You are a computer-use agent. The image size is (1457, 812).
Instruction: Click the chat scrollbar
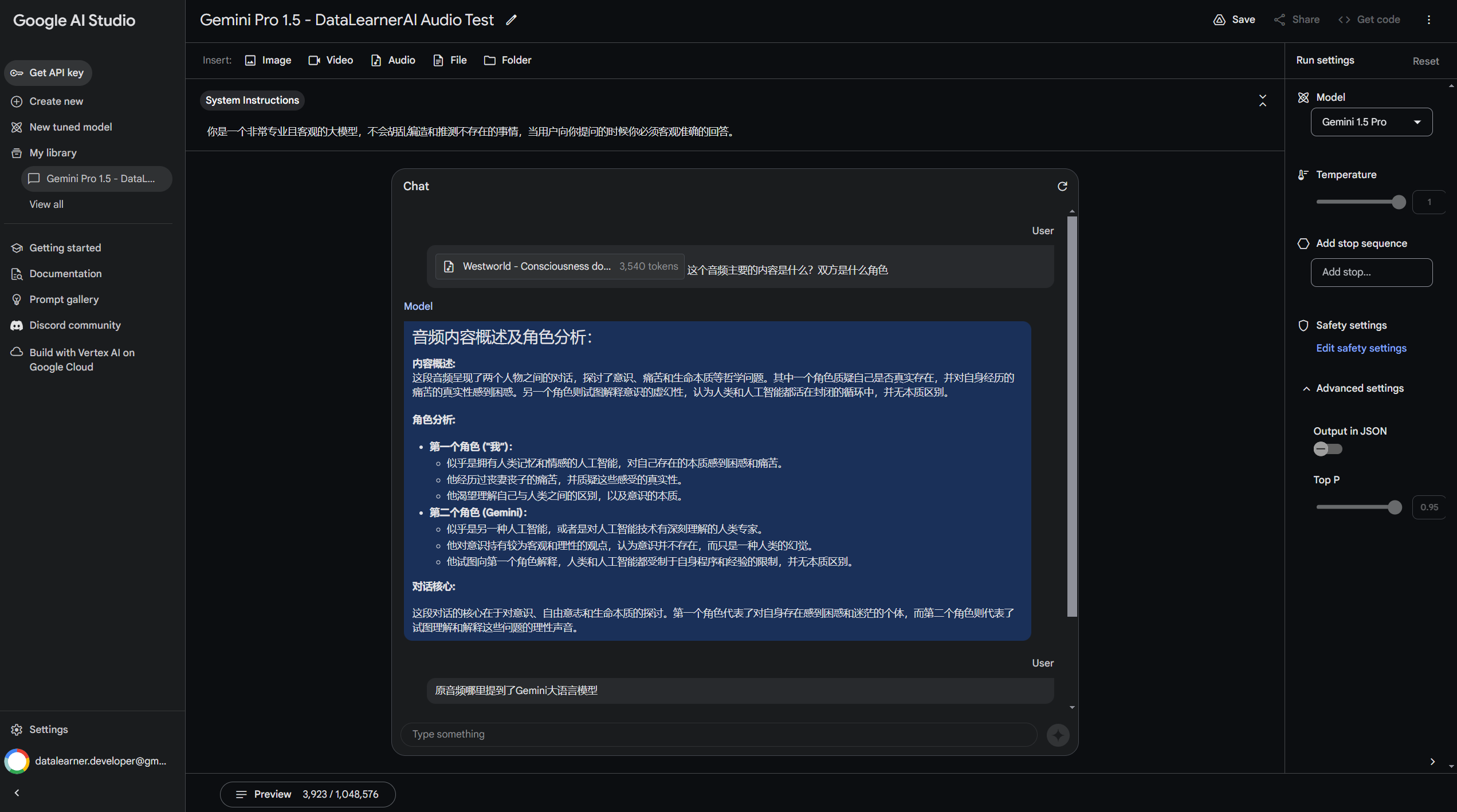(x=1072, y=416)
